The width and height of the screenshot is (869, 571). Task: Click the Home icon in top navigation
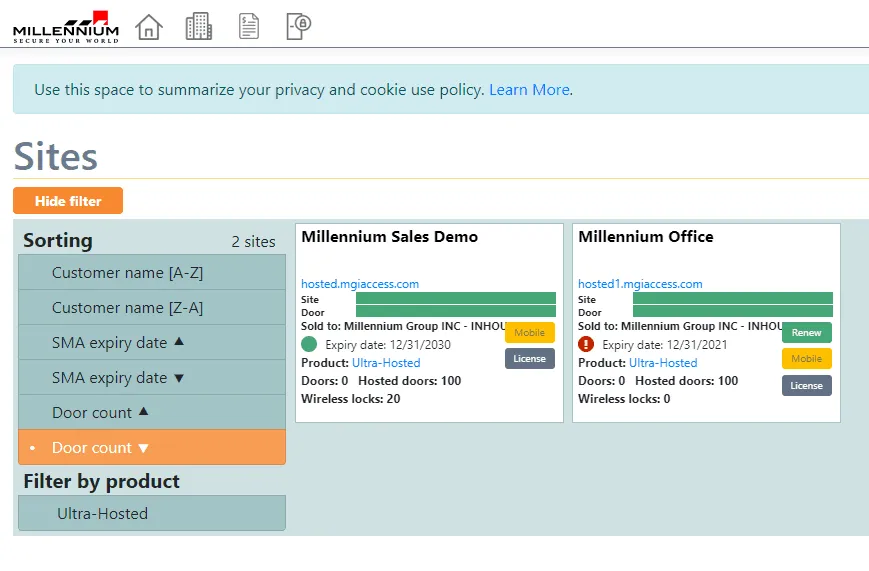point(148,27)
